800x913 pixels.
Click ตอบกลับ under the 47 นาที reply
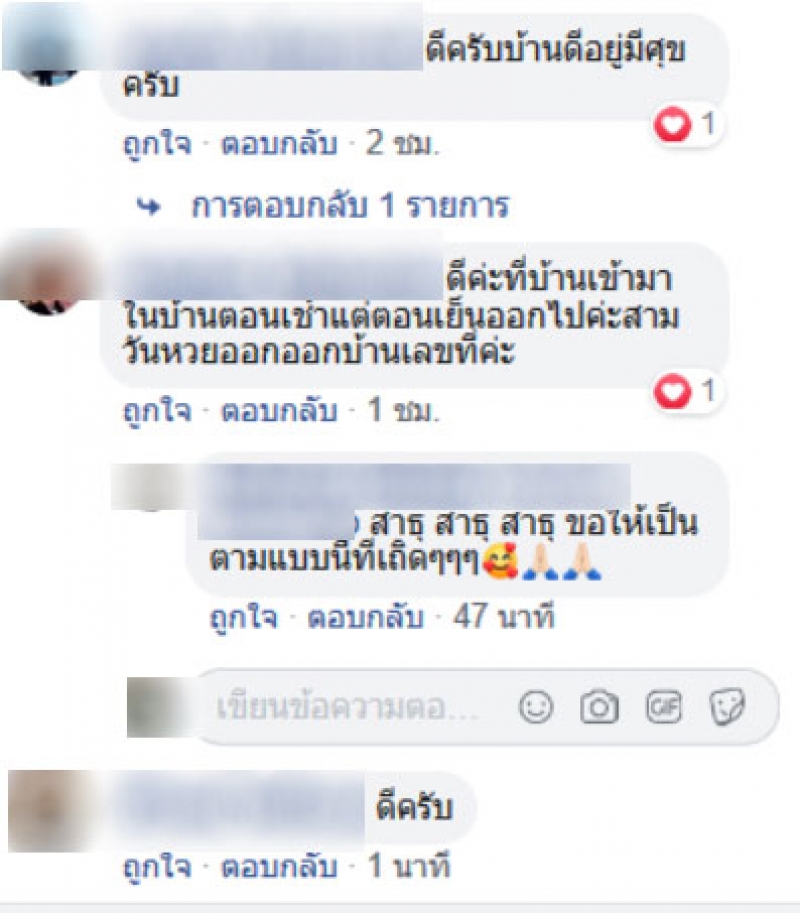coord(365,617)
